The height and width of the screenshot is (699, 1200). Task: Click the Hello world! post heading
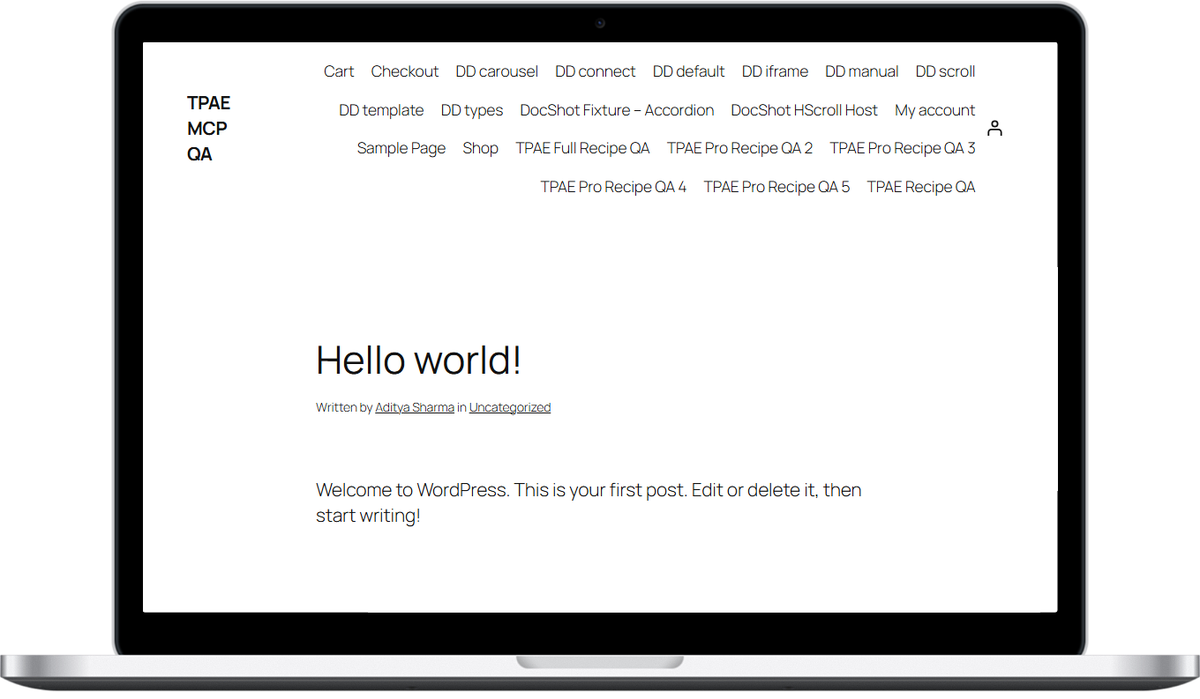419,361
